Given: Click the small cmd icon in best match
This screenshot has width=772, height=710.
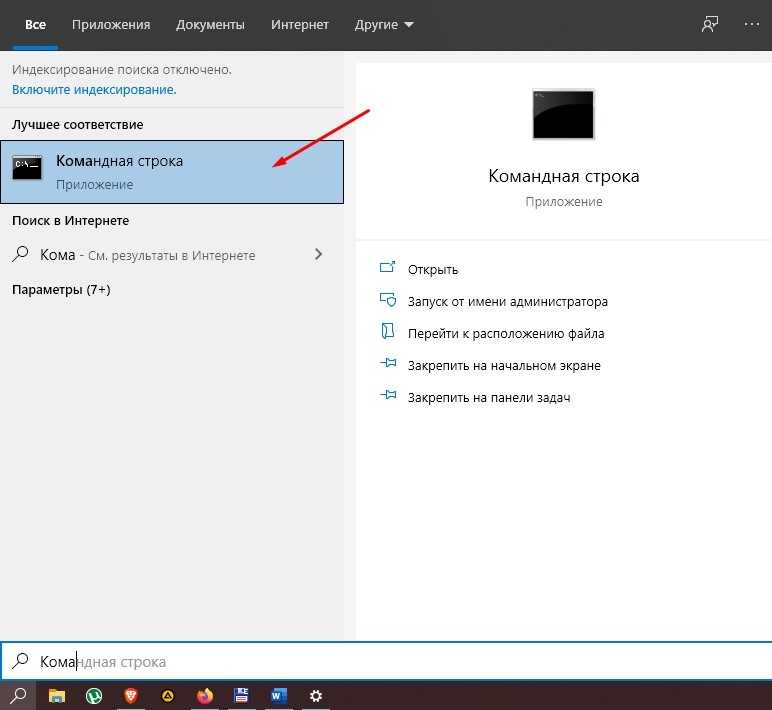Looking at the screenshot, I should 27,168.
